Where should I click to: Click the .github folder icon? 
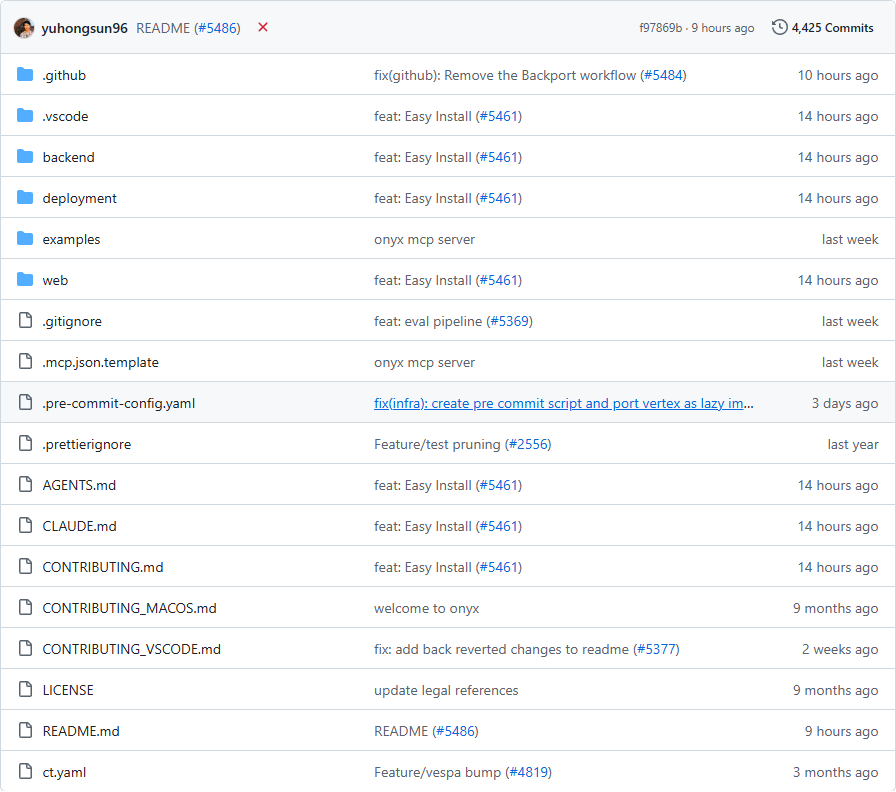tap(25, 75)
